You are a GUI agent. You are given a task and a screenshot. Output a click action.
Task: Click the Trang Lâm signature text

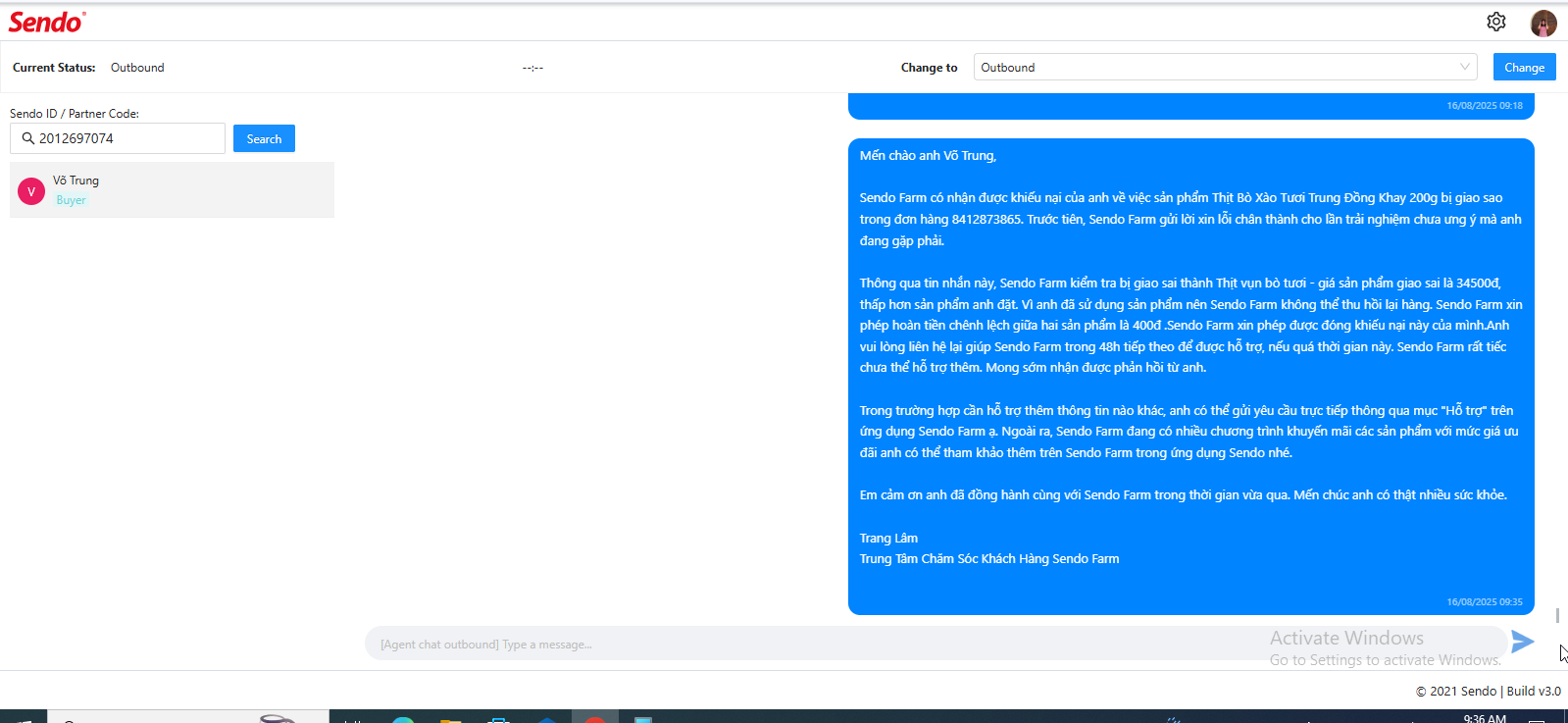888,538
